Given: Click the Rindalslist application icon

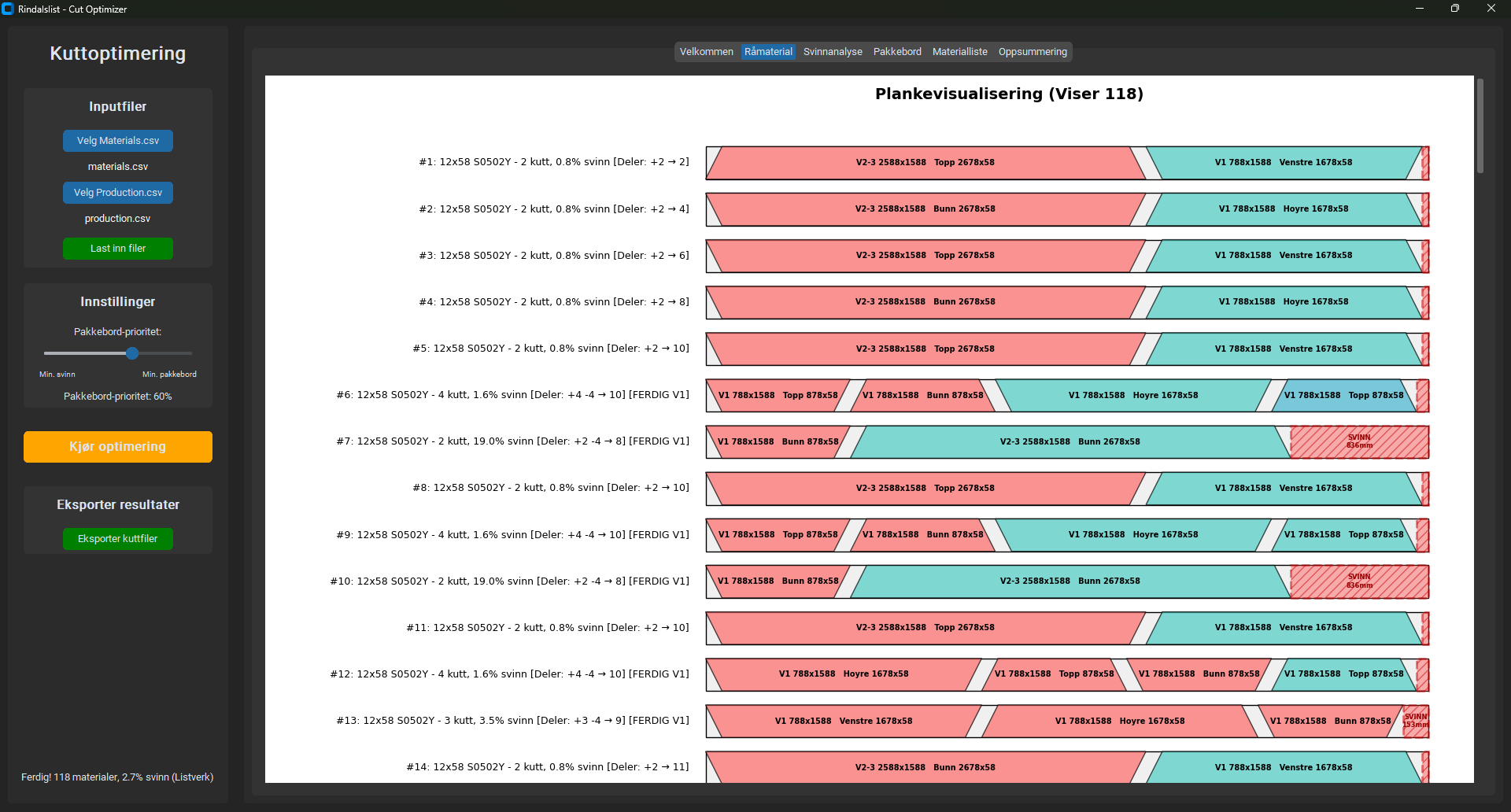Looking at the screenshot, I should pyautogui.click(x=9, y=9).
